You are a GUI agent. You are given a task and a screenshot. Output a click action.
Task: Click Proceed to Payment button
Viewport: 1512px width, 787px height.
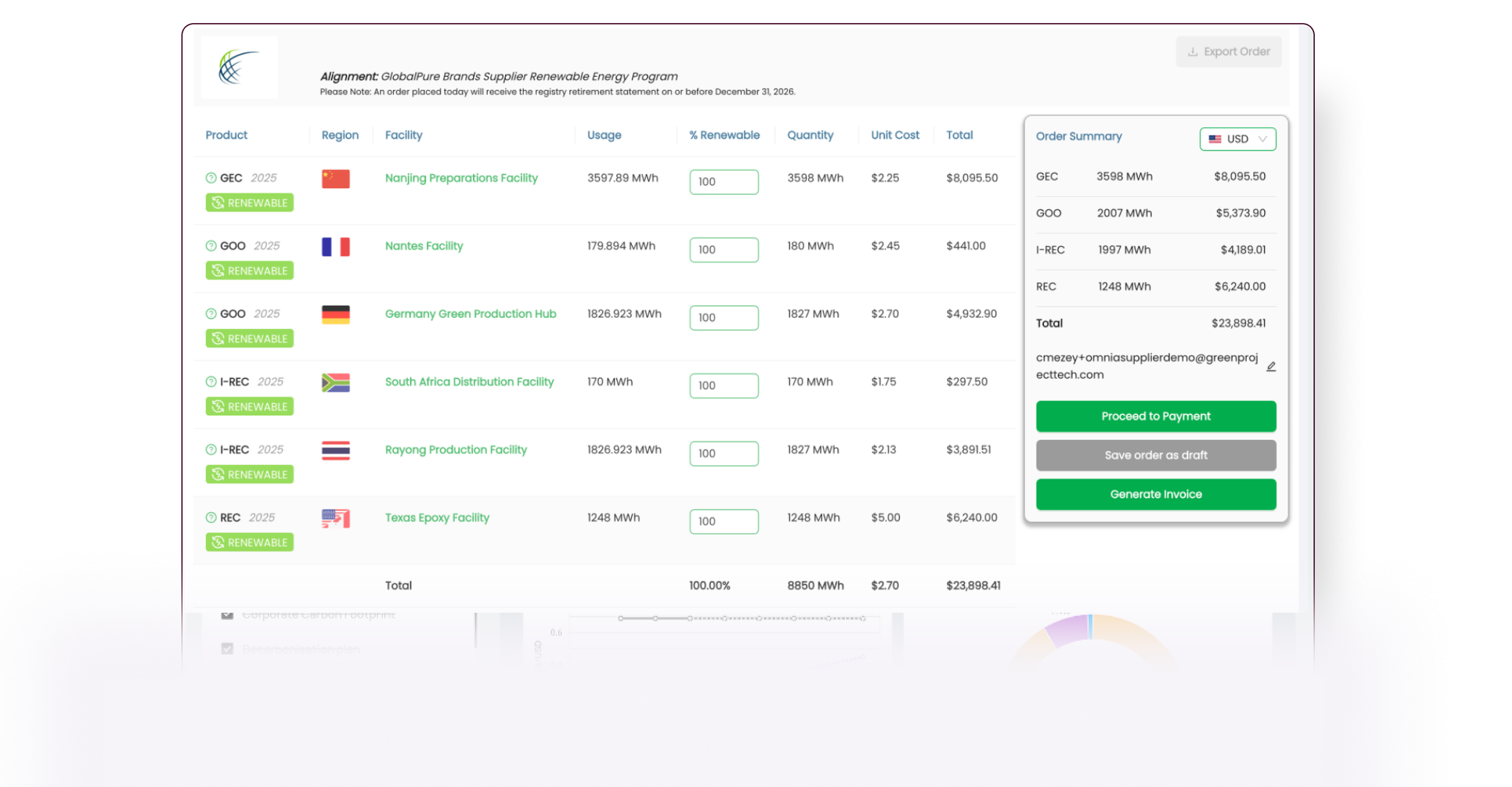pos(1155,417)
